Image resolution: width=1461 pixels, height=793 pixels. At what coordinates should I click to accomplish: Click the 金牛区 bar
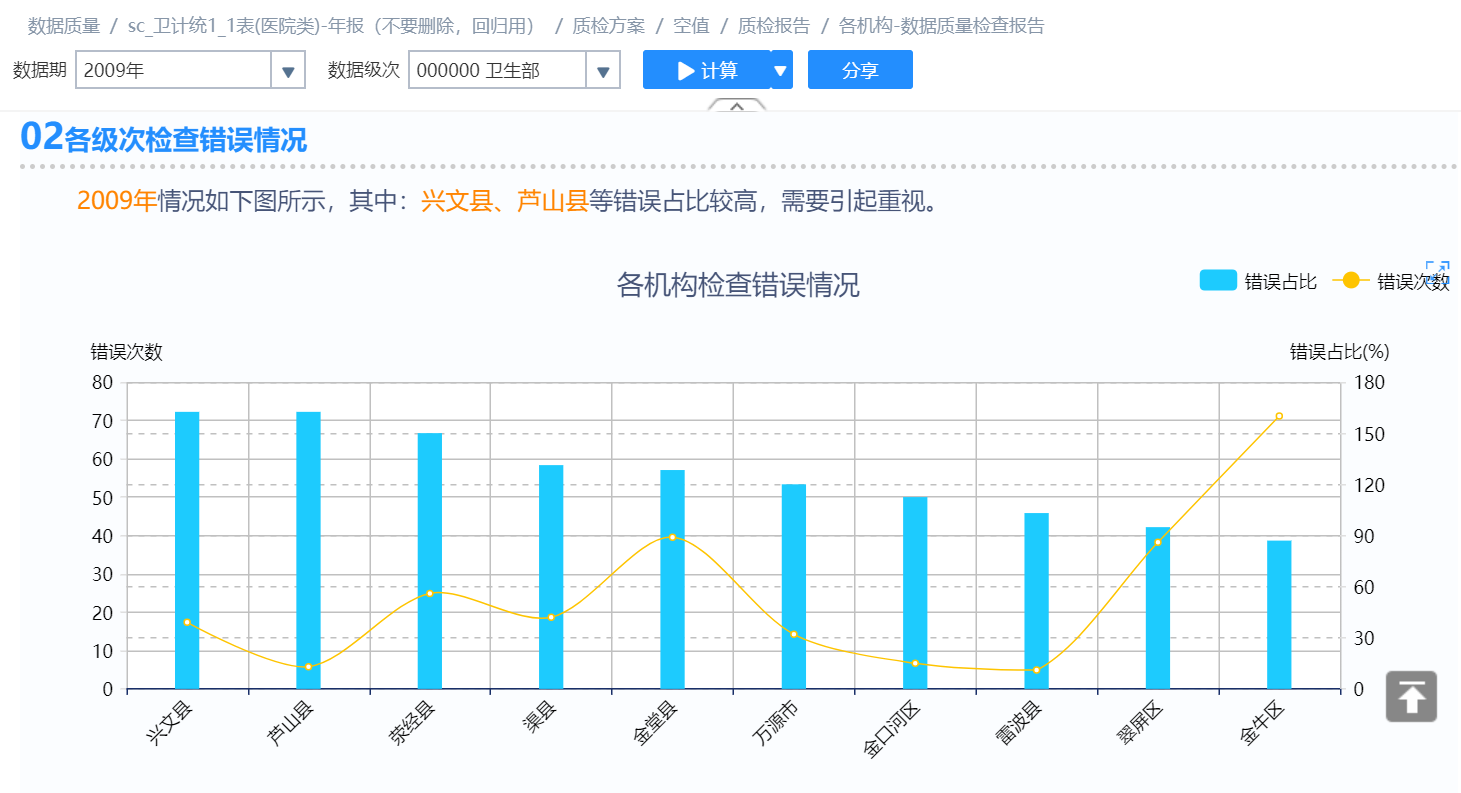click(x=1279, y=615)
